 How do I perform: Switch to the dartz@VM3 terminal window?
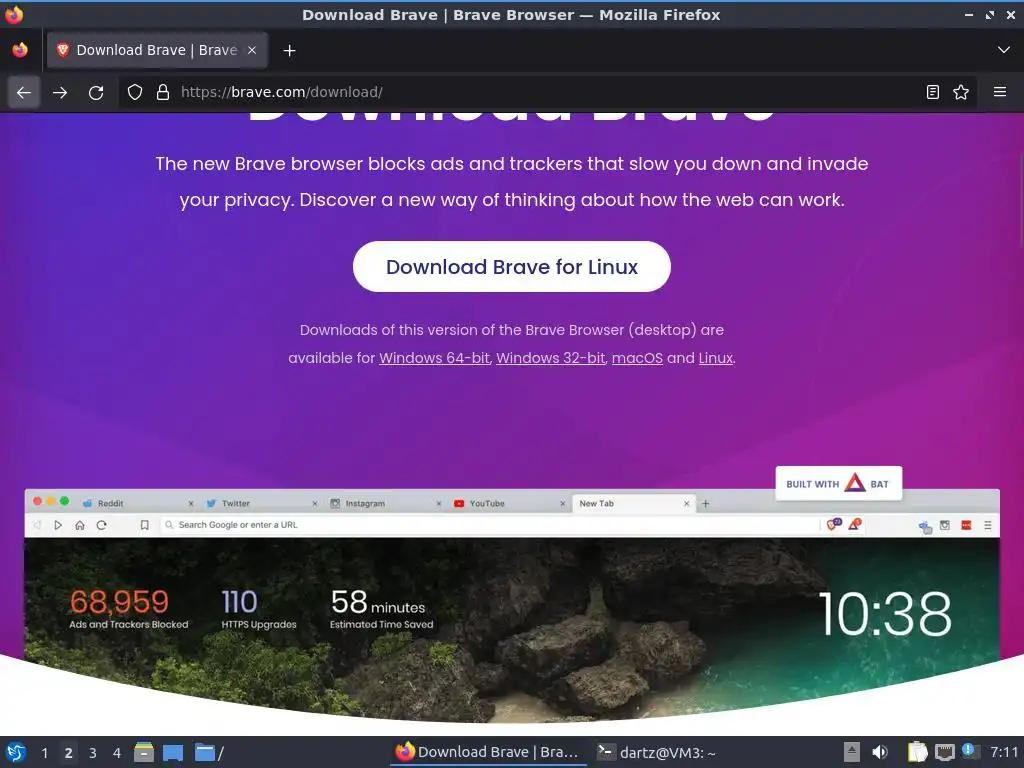[x=656, y=752]
